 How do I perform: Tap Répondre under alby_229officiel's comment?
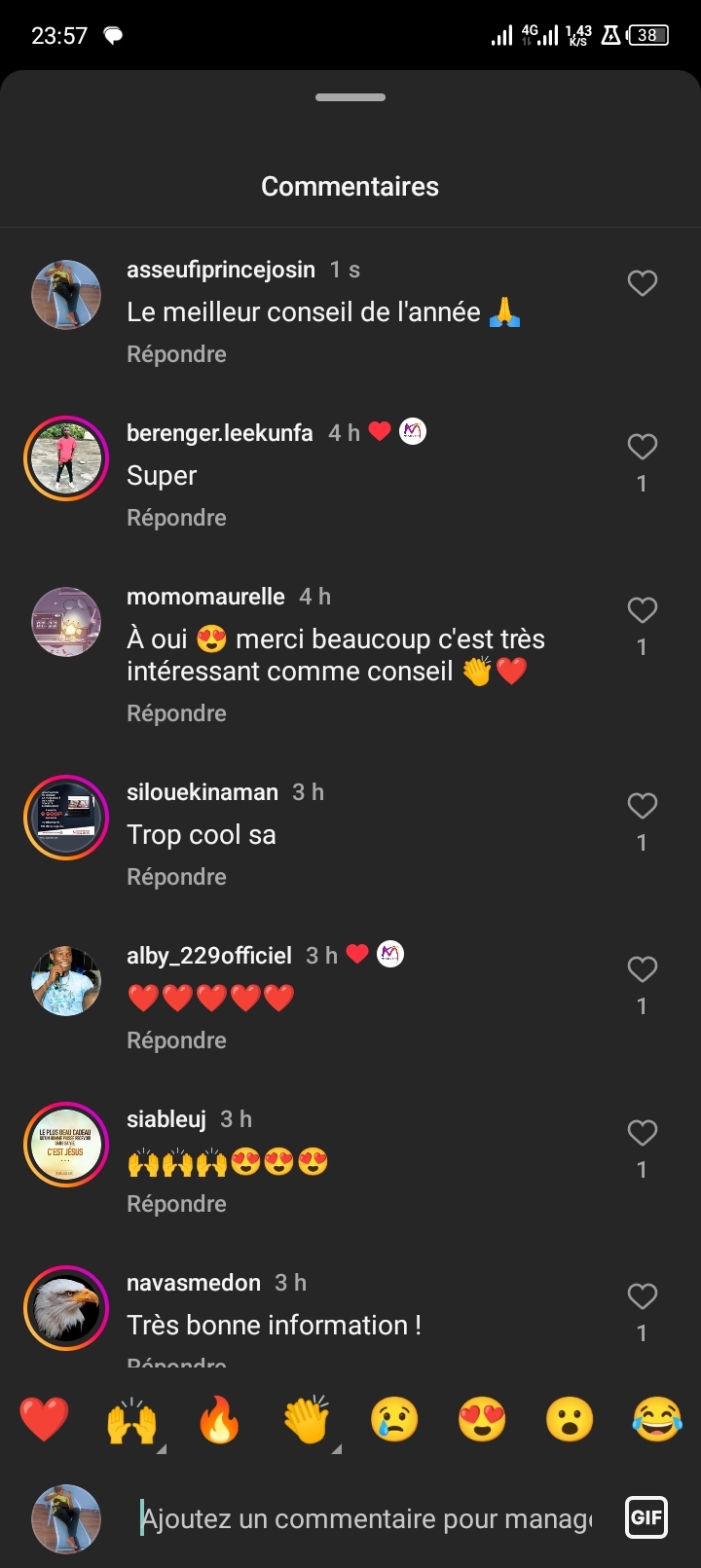point(176,1040)
